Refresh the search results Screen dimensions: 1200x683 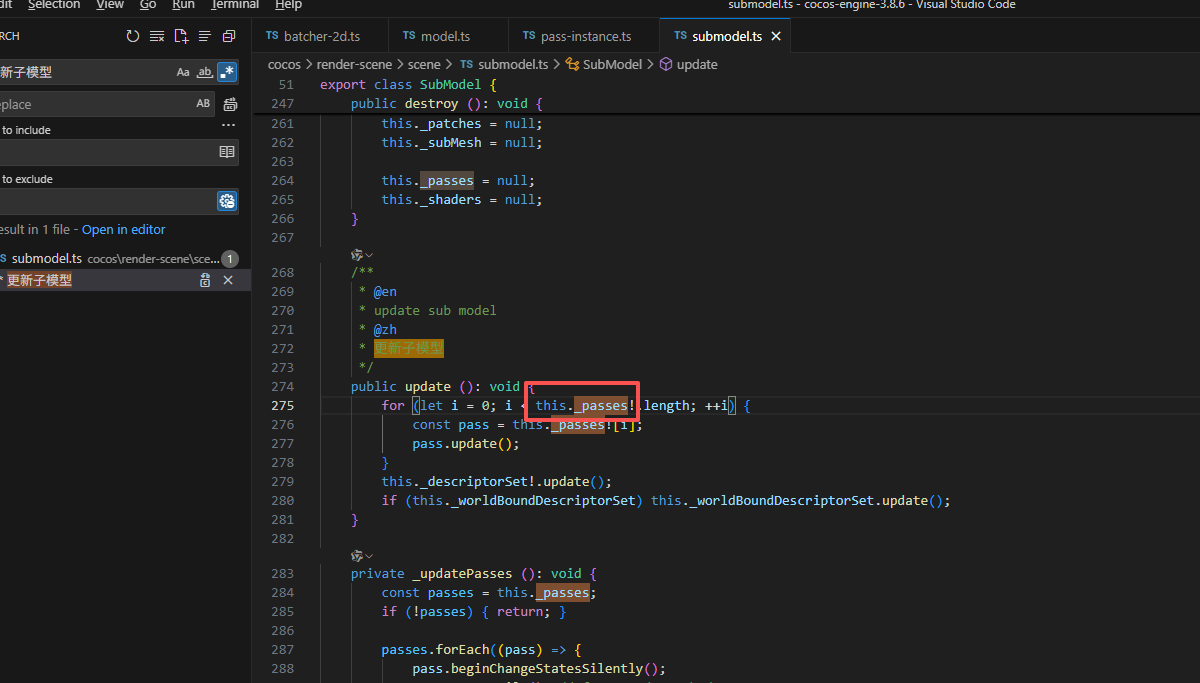pos(133,36)
